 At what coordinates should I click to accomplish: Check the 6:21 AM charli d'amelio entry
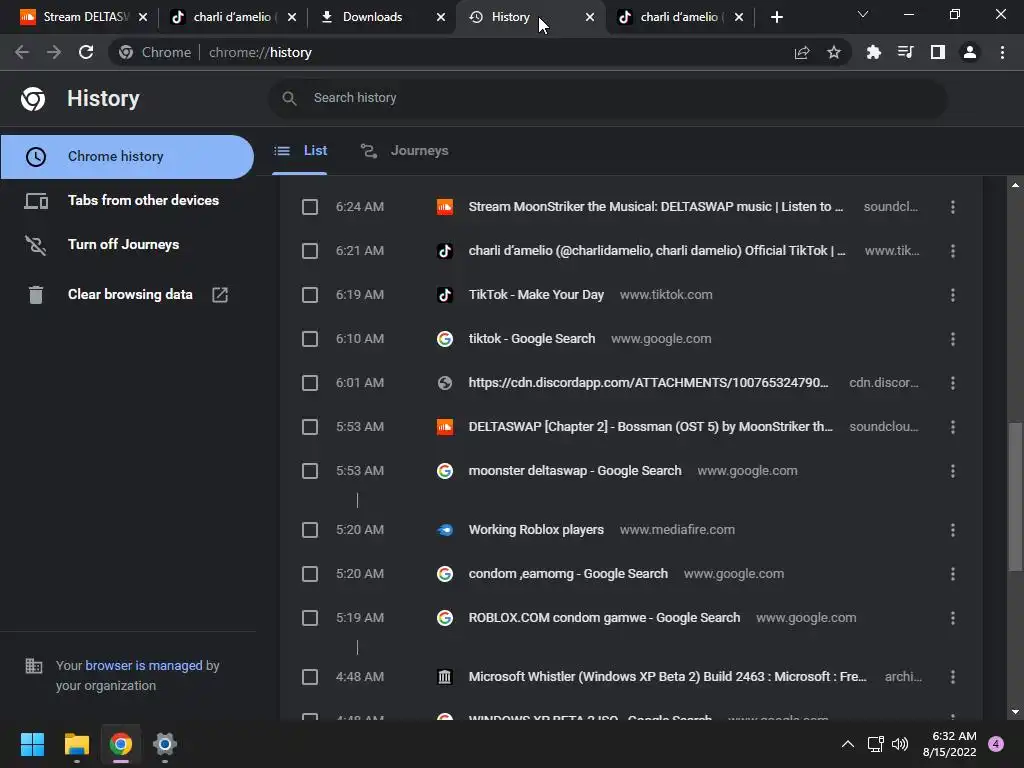pyautogui.click(x=310, y=251)
